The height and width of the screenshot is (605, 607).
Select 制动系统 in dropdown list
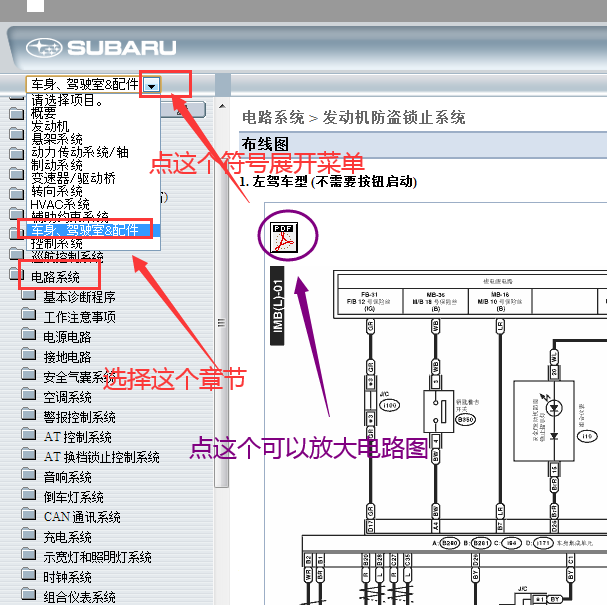57,165
